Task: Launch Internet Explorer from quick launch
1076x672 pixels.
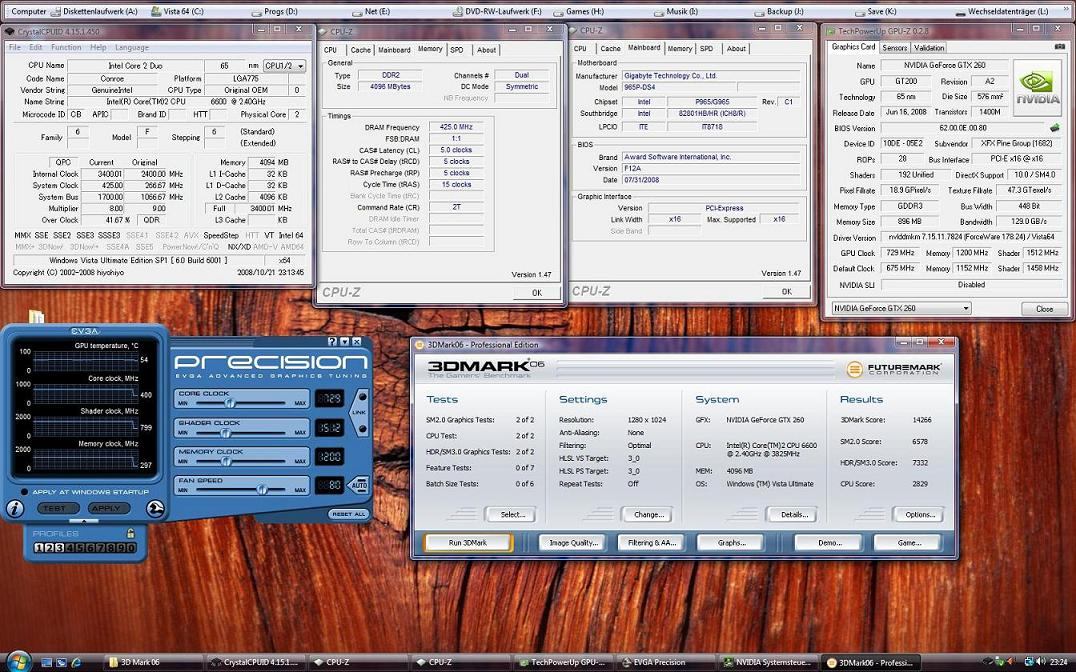Action: [76, 662]
